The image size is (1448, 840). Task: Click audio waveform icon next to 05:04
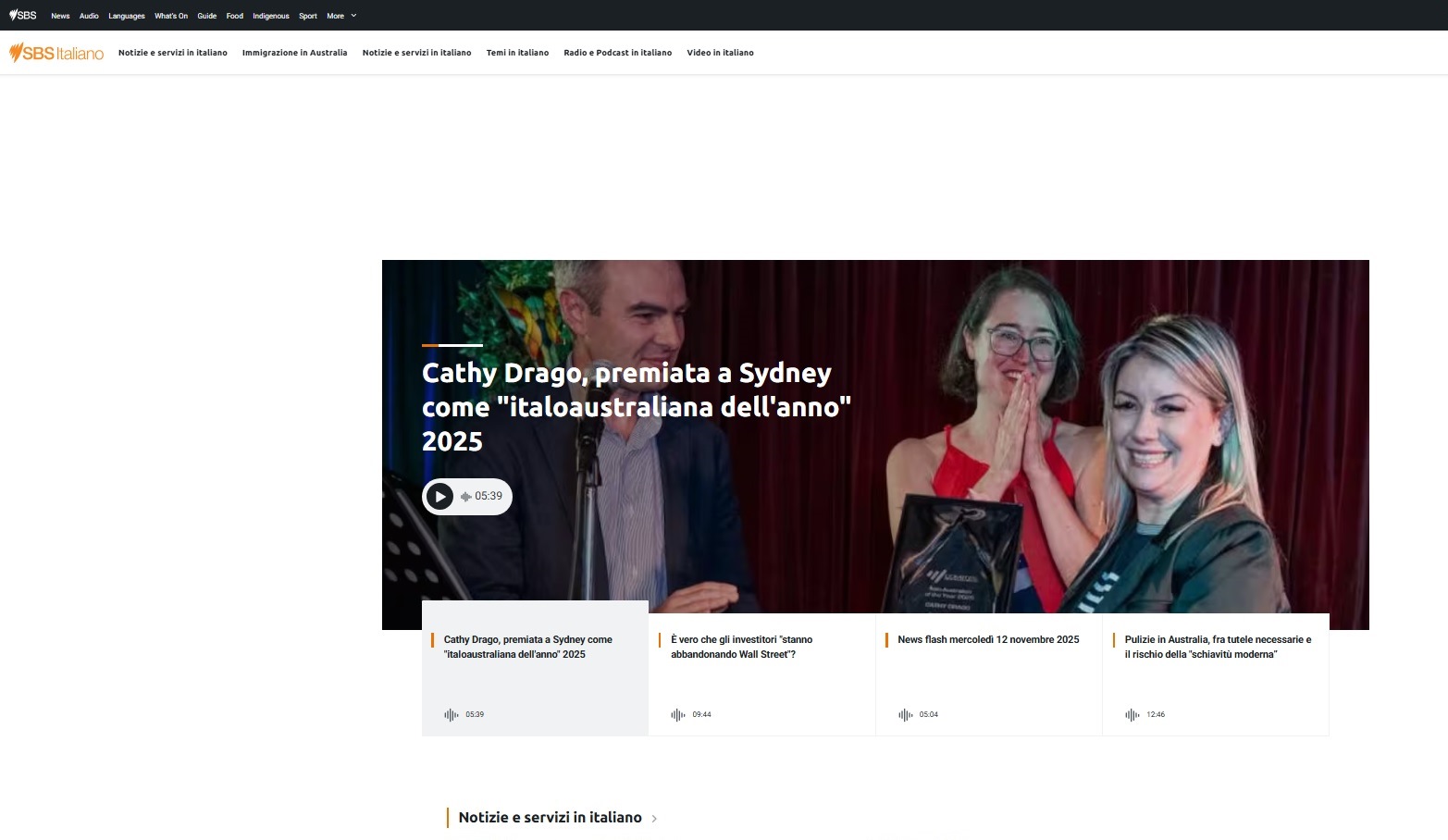905,715
